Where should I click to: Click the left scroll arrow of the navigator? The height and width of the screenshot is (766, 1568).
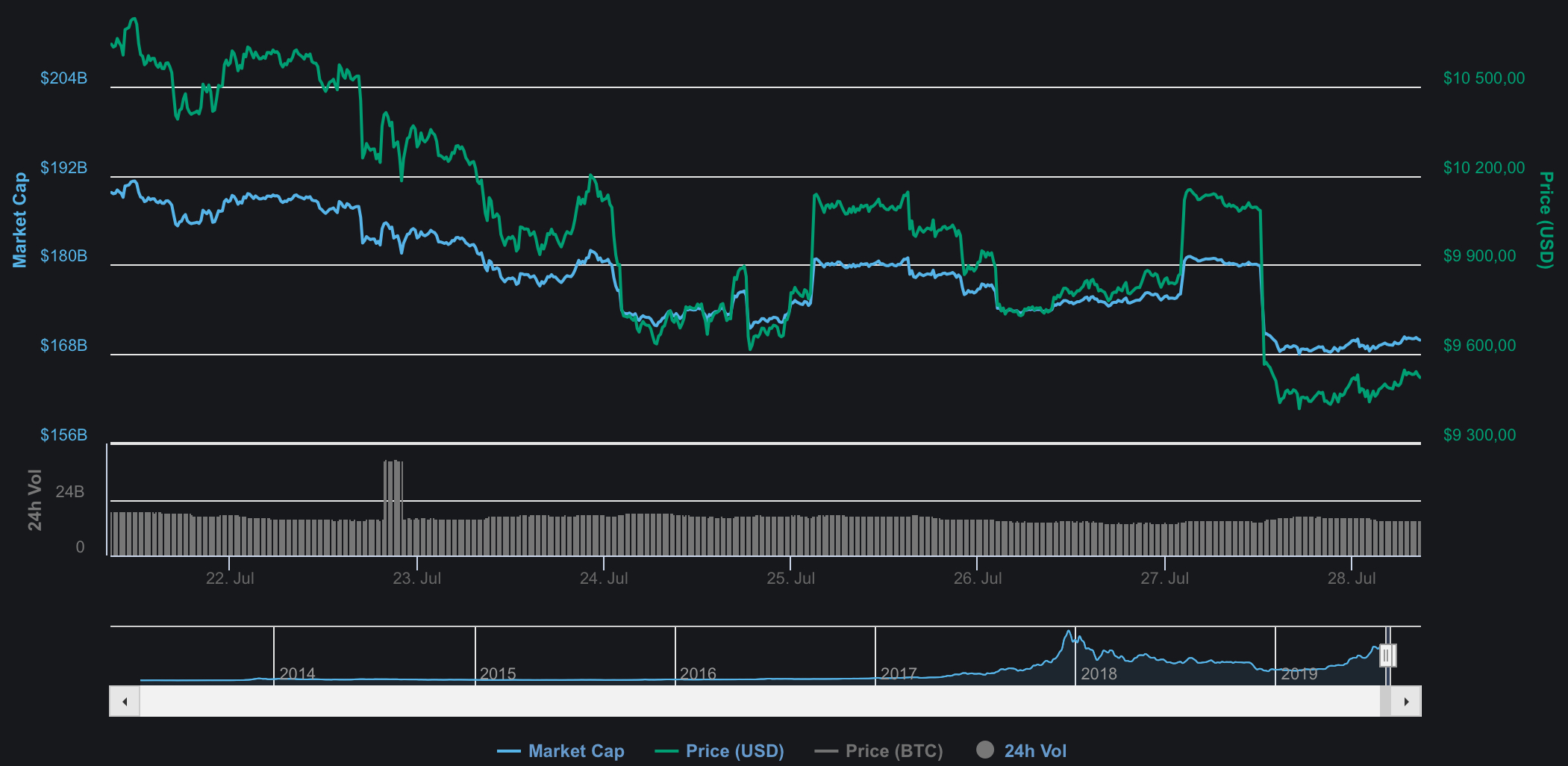pos(125,702)
